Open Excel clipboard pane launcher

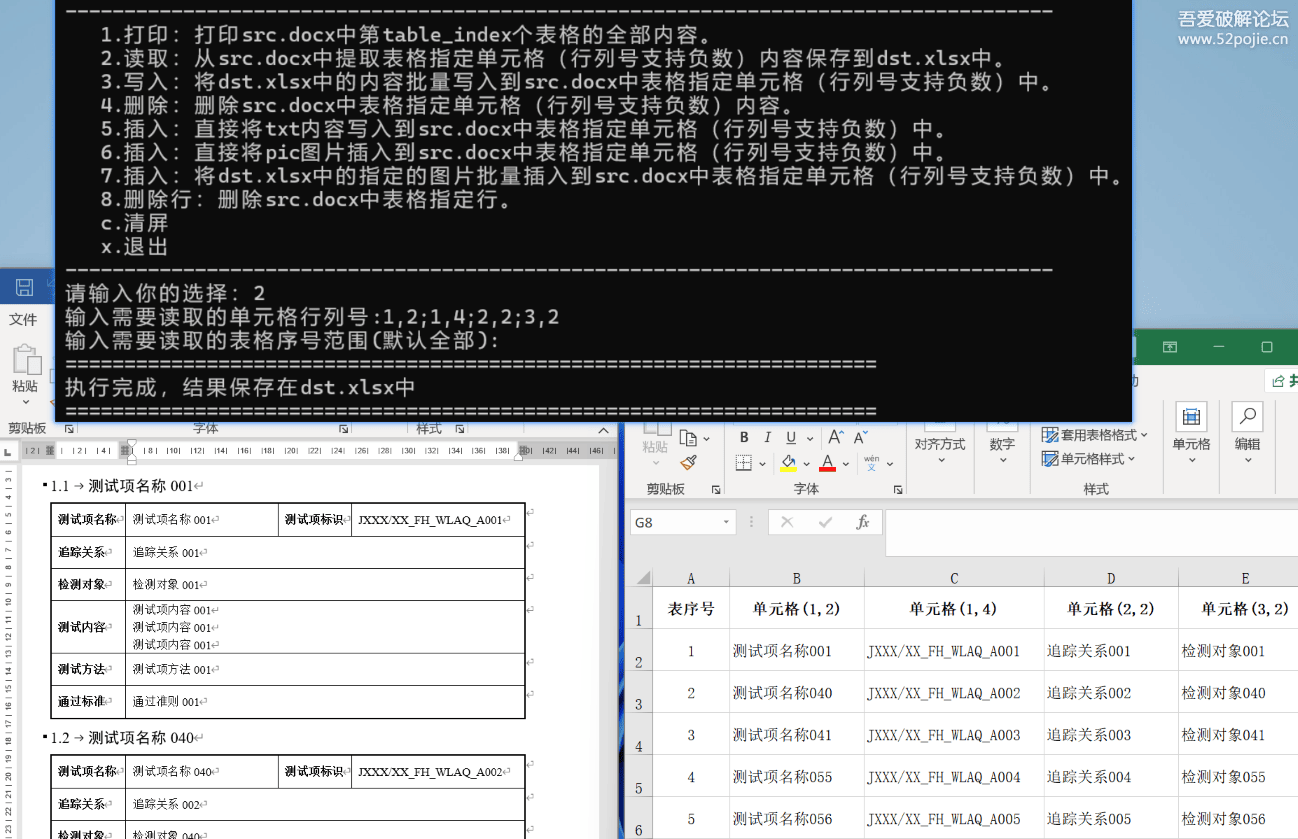pyautogui.click(x=716, y=490)
